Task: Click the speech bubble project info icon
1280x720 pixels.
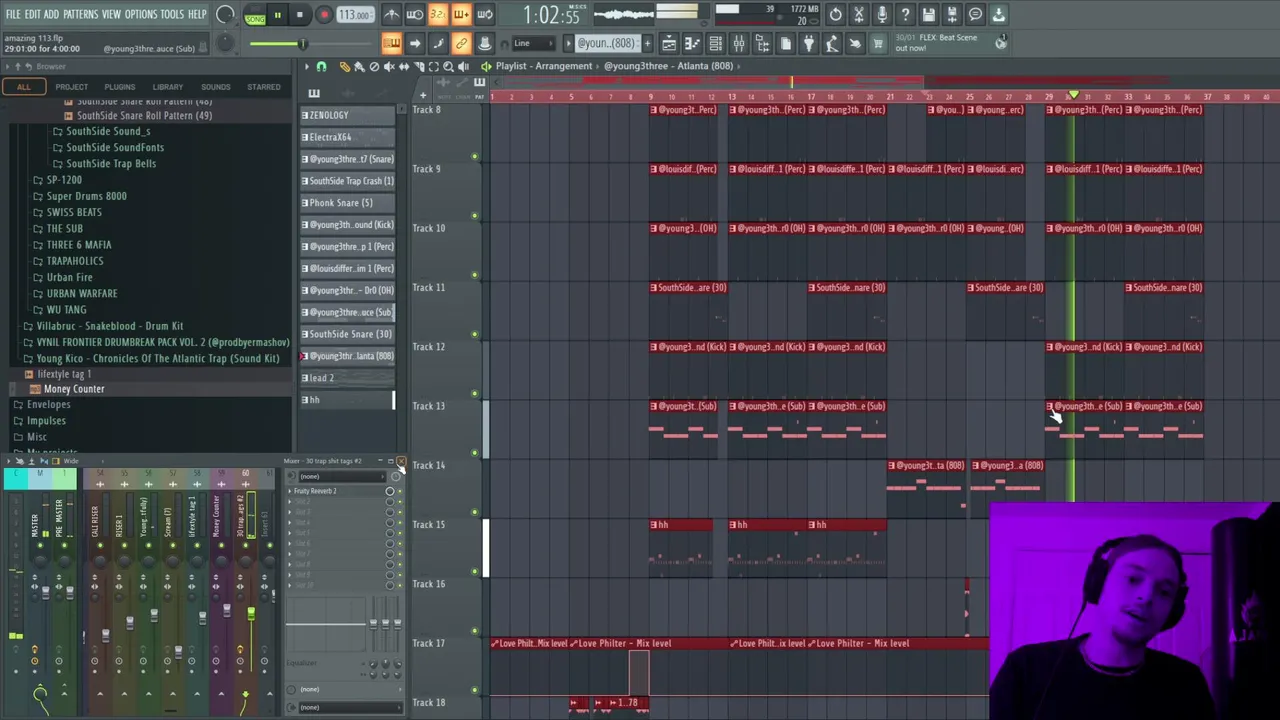Action: [975, 15]
